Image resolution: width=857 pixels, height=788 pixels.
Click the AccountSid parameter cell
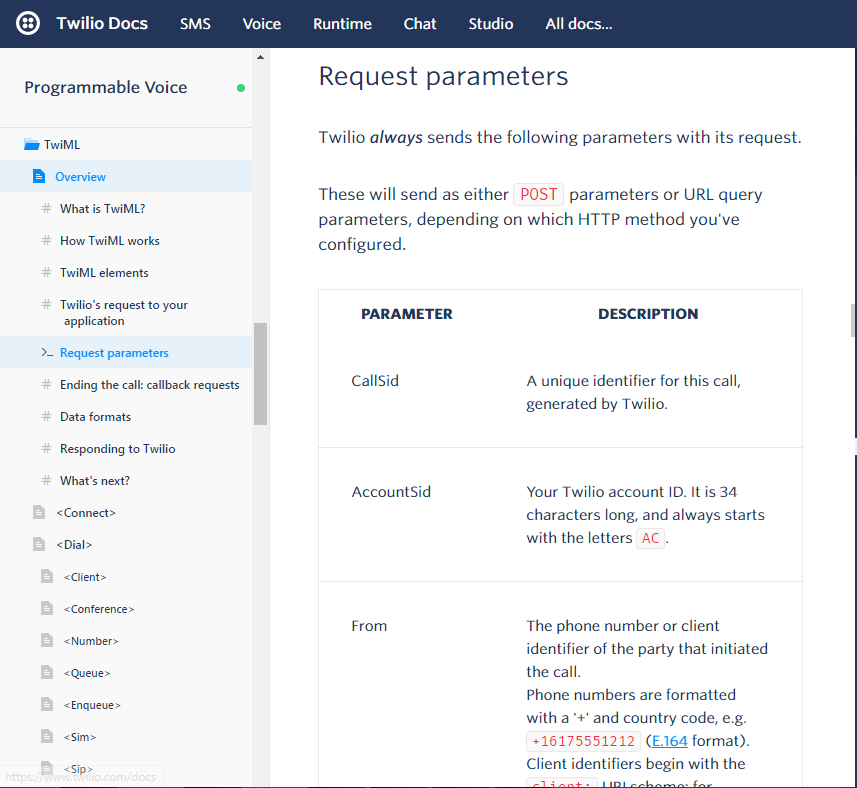[x=391, y=492]
